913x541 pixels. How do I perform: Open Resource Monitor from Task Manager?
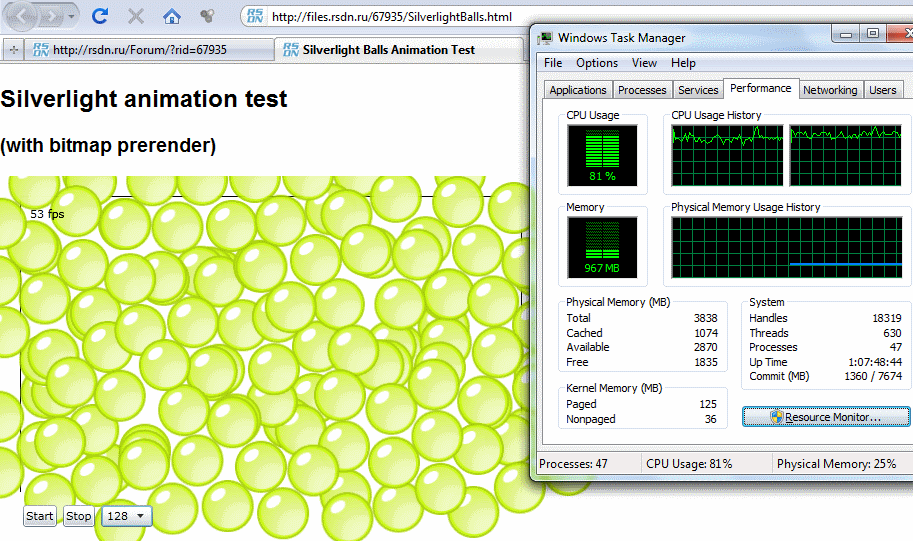(x=826, y=417)
